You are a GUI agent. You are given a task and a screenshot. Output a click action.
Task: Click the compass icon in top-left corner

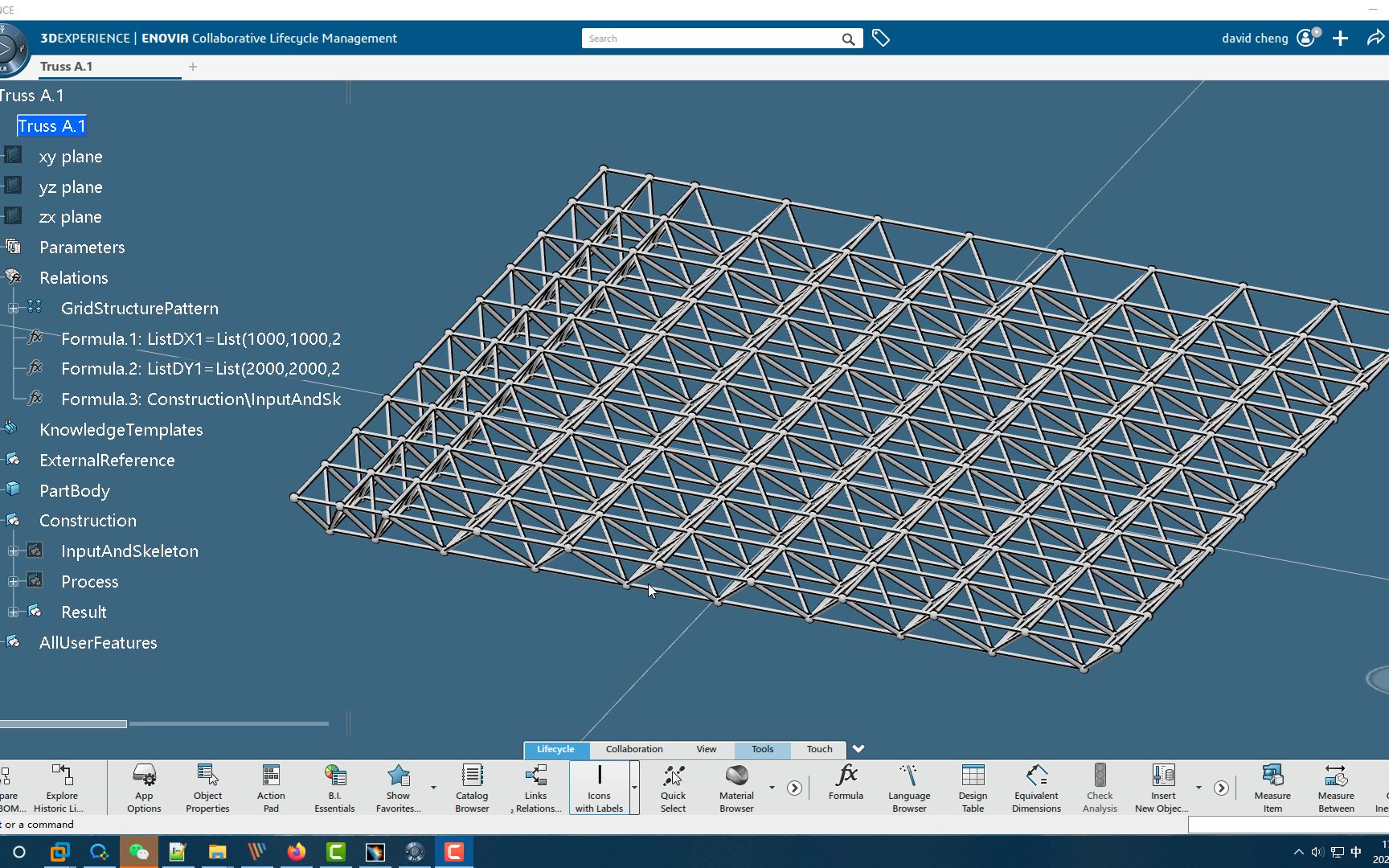pyautogui.click(x=10, y=48)
